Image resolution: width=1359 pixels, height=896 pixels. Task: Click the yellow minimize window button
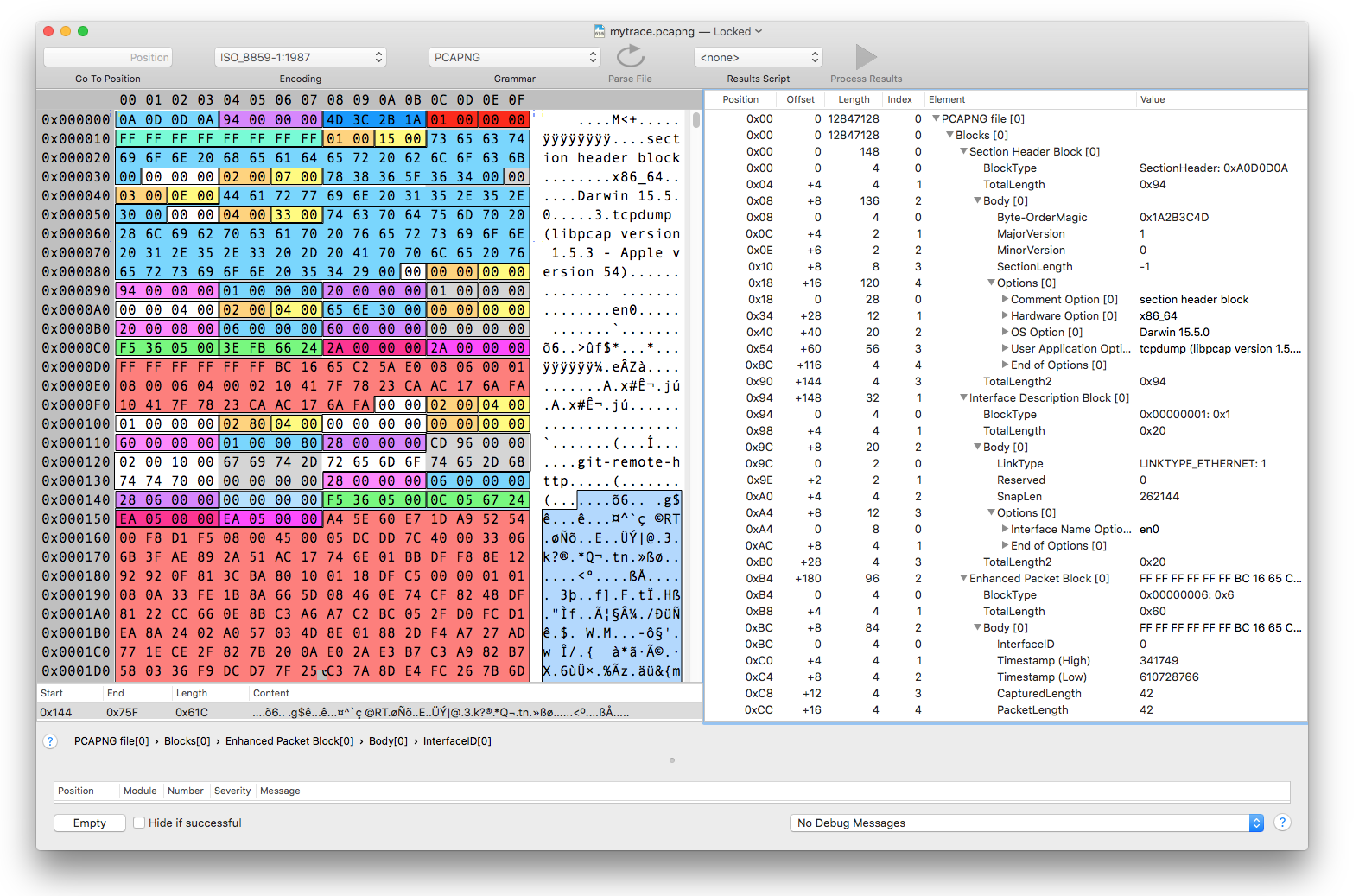coord(66,31)
